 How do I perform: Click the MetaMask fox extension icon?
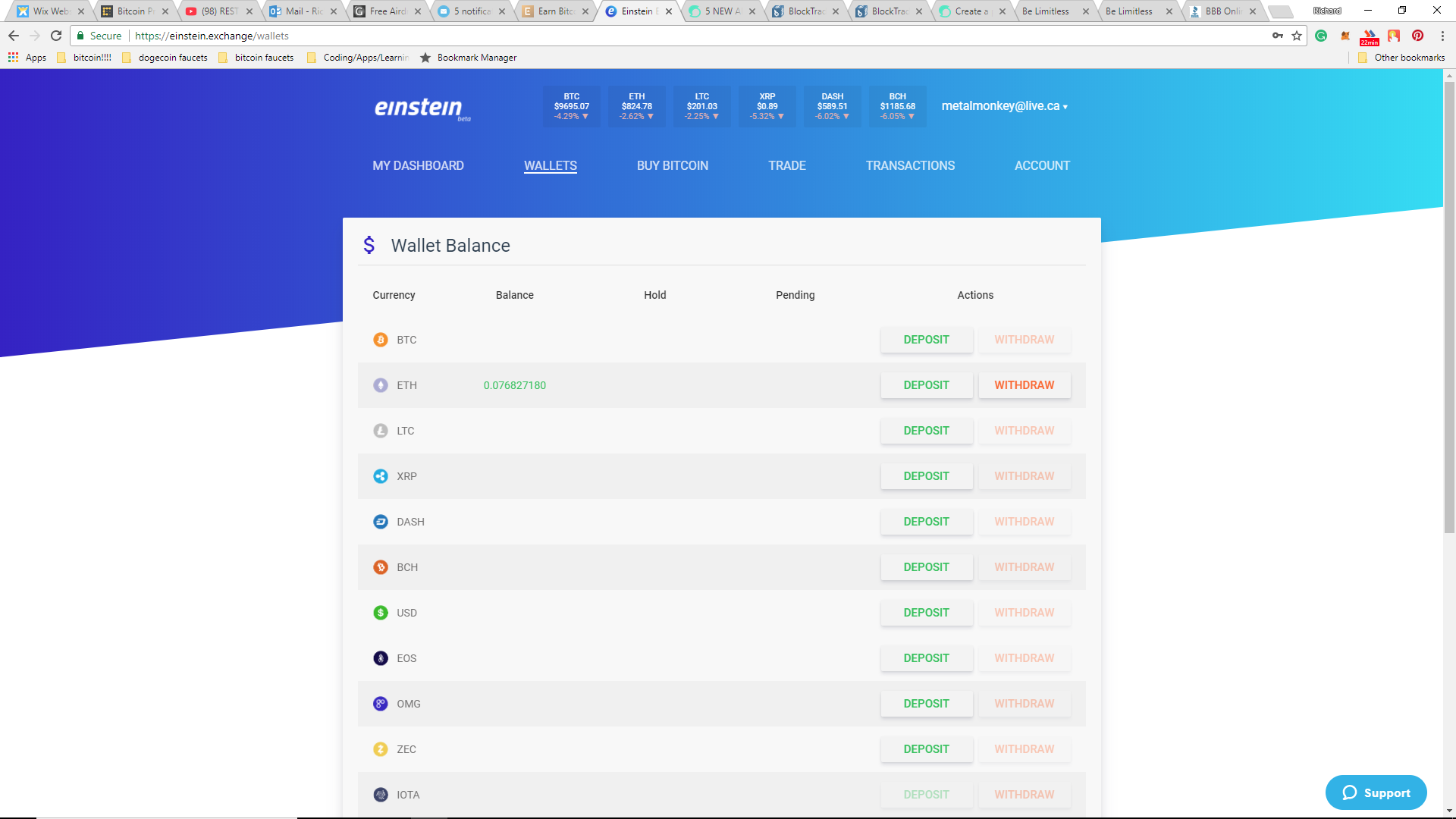[x=1345, y=36]
